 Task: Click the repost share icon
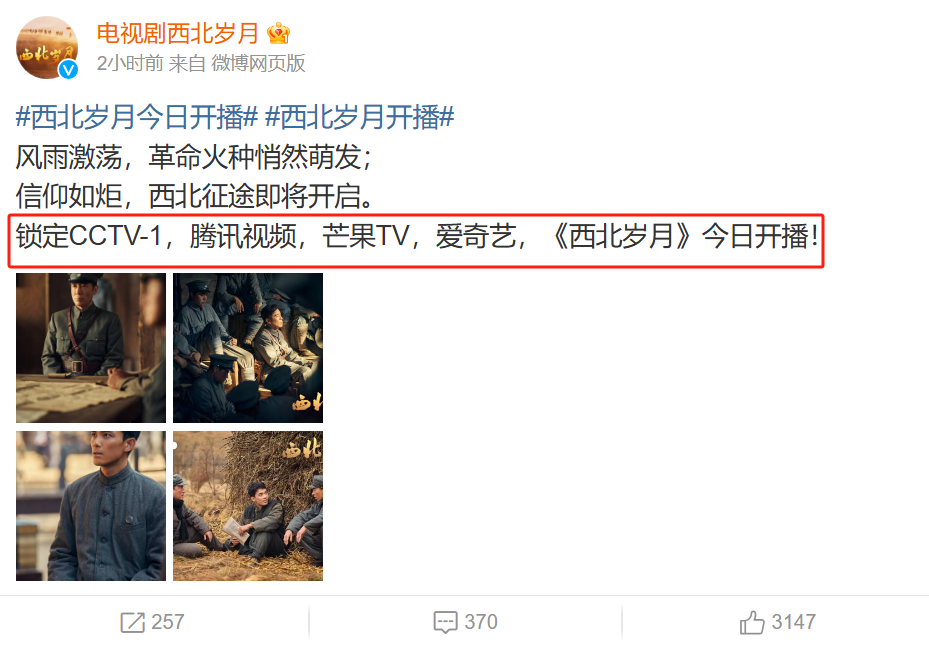click(132, 622)
